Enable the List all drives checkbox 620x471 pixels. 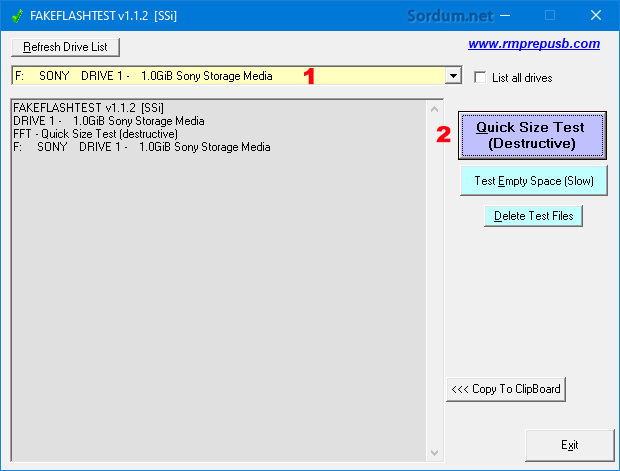481,77
